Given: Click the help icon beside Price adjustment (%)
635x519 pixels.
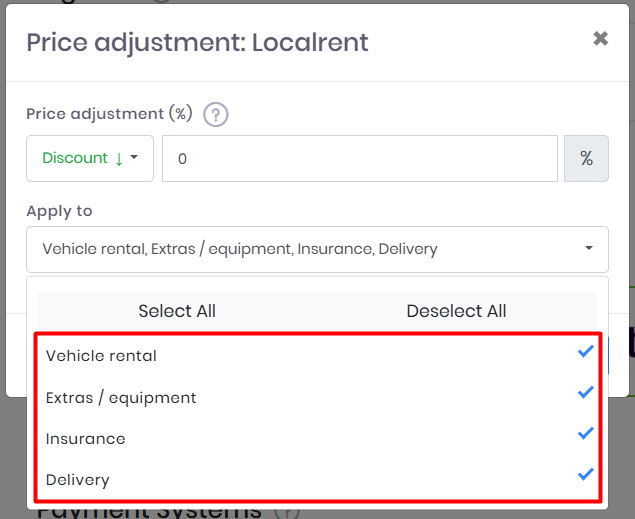Looking at the screenshot, I should (x=216, y=114).
